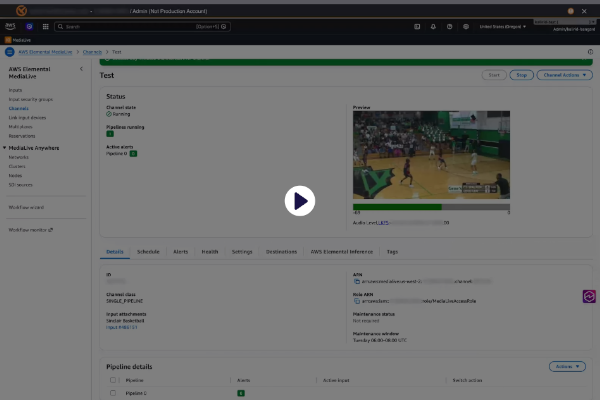Click the green audio level meter bar
This screenshot has height=400, width=600.
pos(397,207)
